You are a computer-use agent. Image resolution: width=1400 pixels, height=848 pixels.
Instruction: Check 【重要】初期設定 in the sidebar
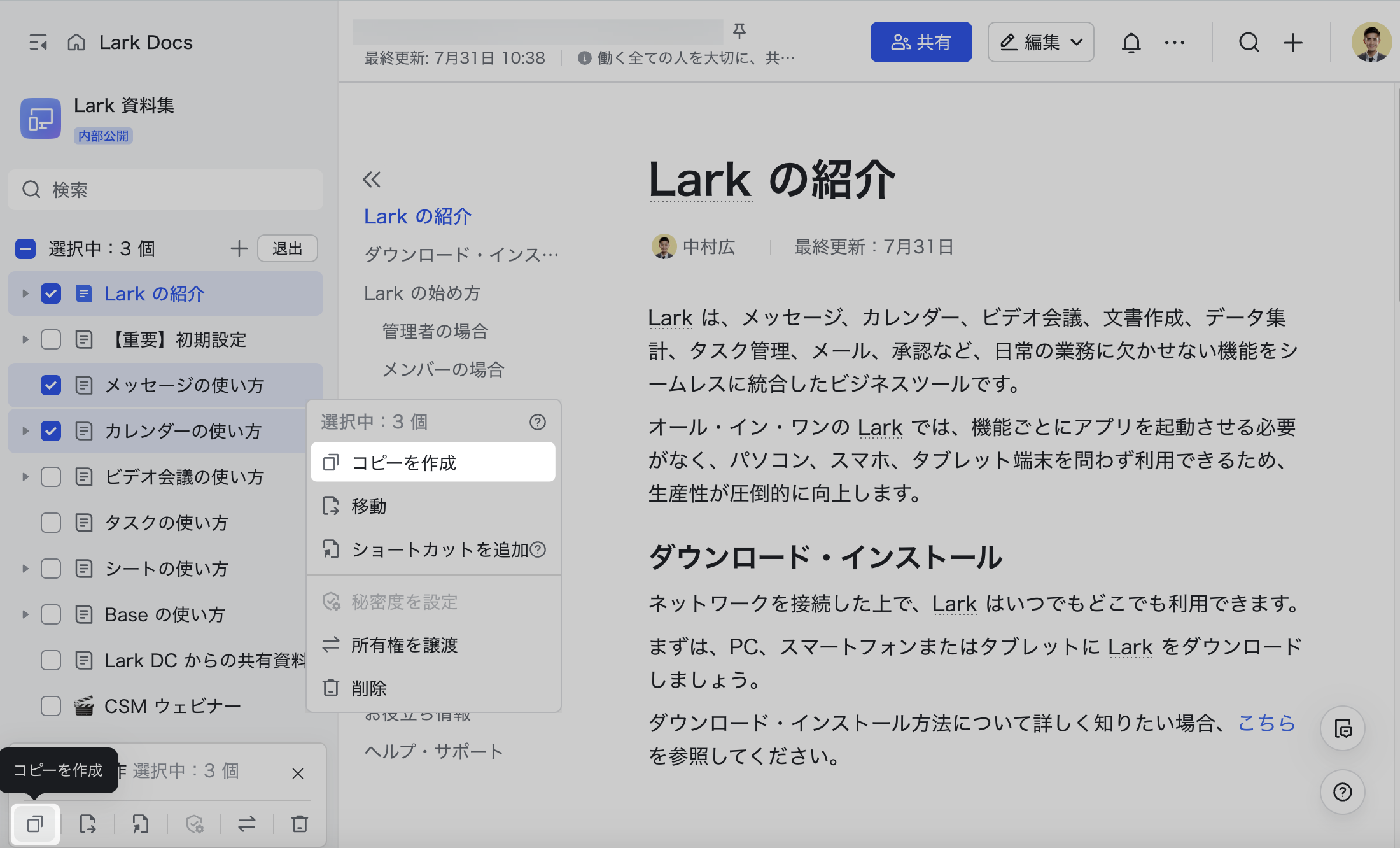(x=50, y=339)
